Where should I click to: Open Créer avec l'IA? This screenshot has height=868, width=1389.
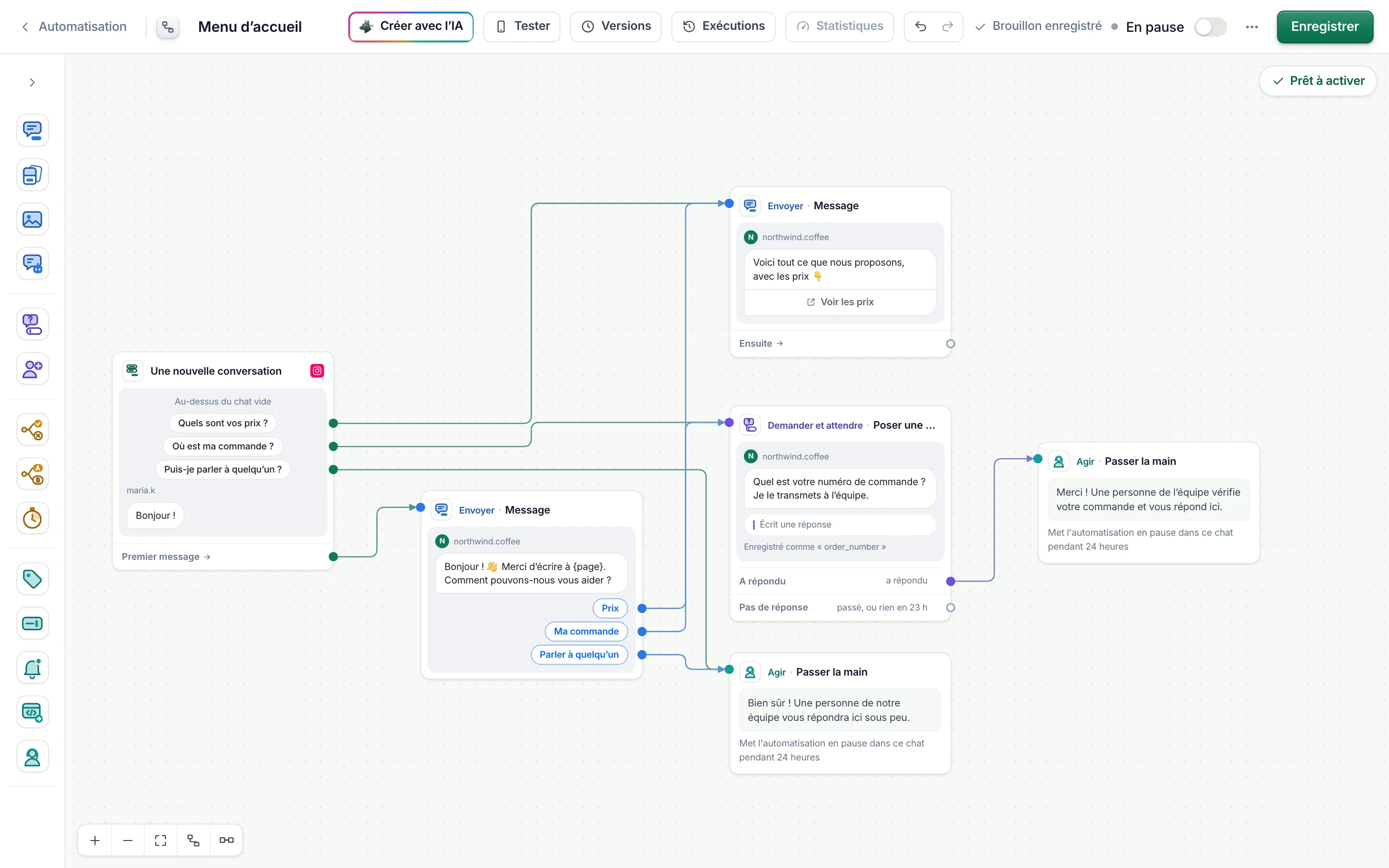coord(411,27)
